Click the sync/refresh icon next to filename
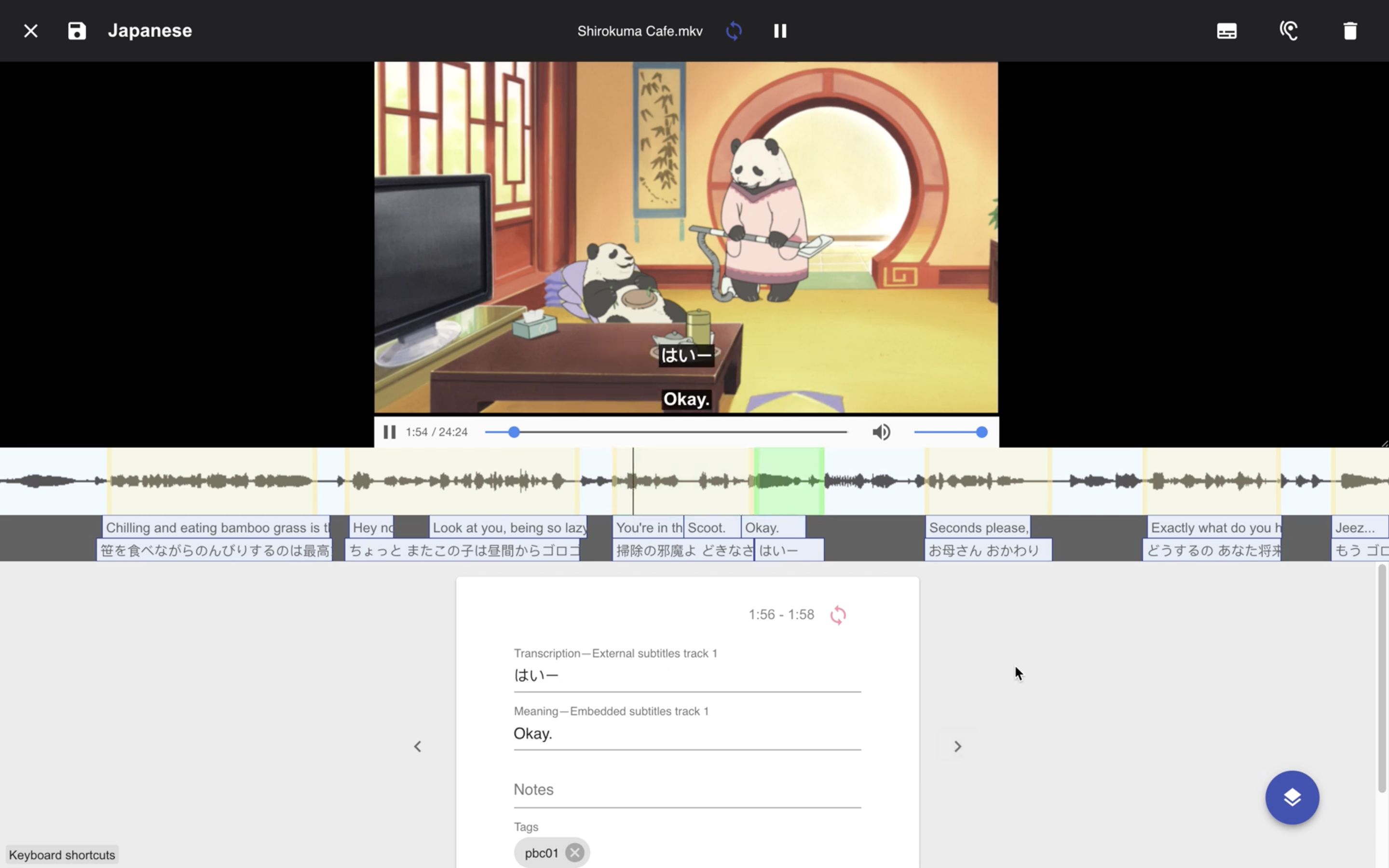 coord(734,30)
